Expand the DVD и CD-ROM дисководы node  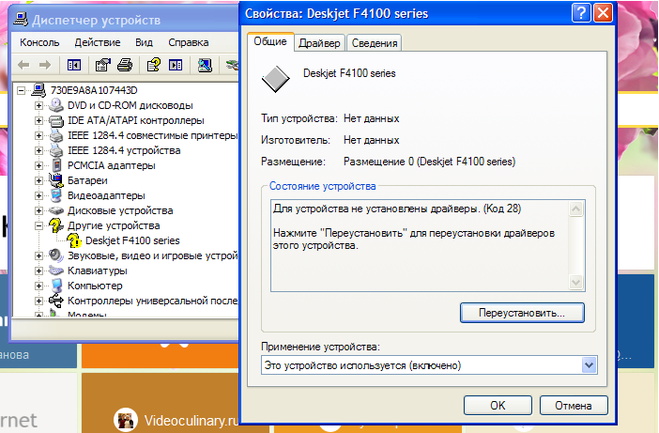(39, 106)
